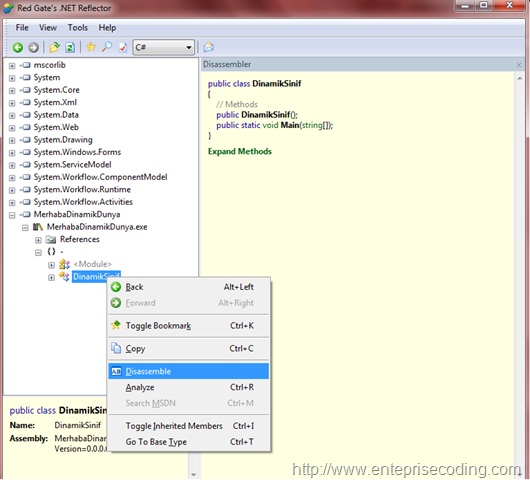Image resolution: width=530 pixels, height=480 pixels.
Task: Click the Back icon in context menu
Action: (x=116, y=287)
